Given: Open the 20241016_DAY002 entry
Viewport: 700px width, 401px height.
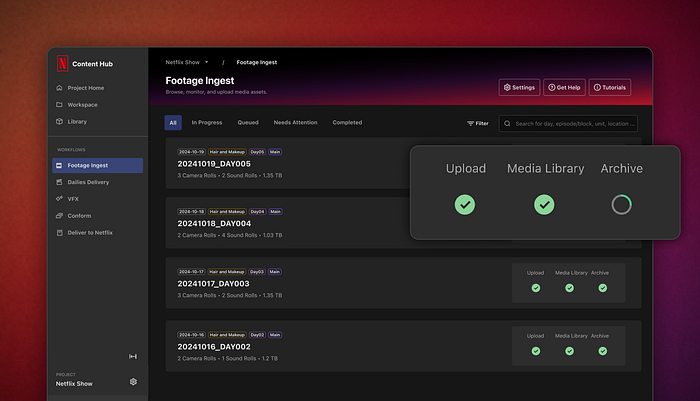Looking at the screenshot, I should point(214,347).
